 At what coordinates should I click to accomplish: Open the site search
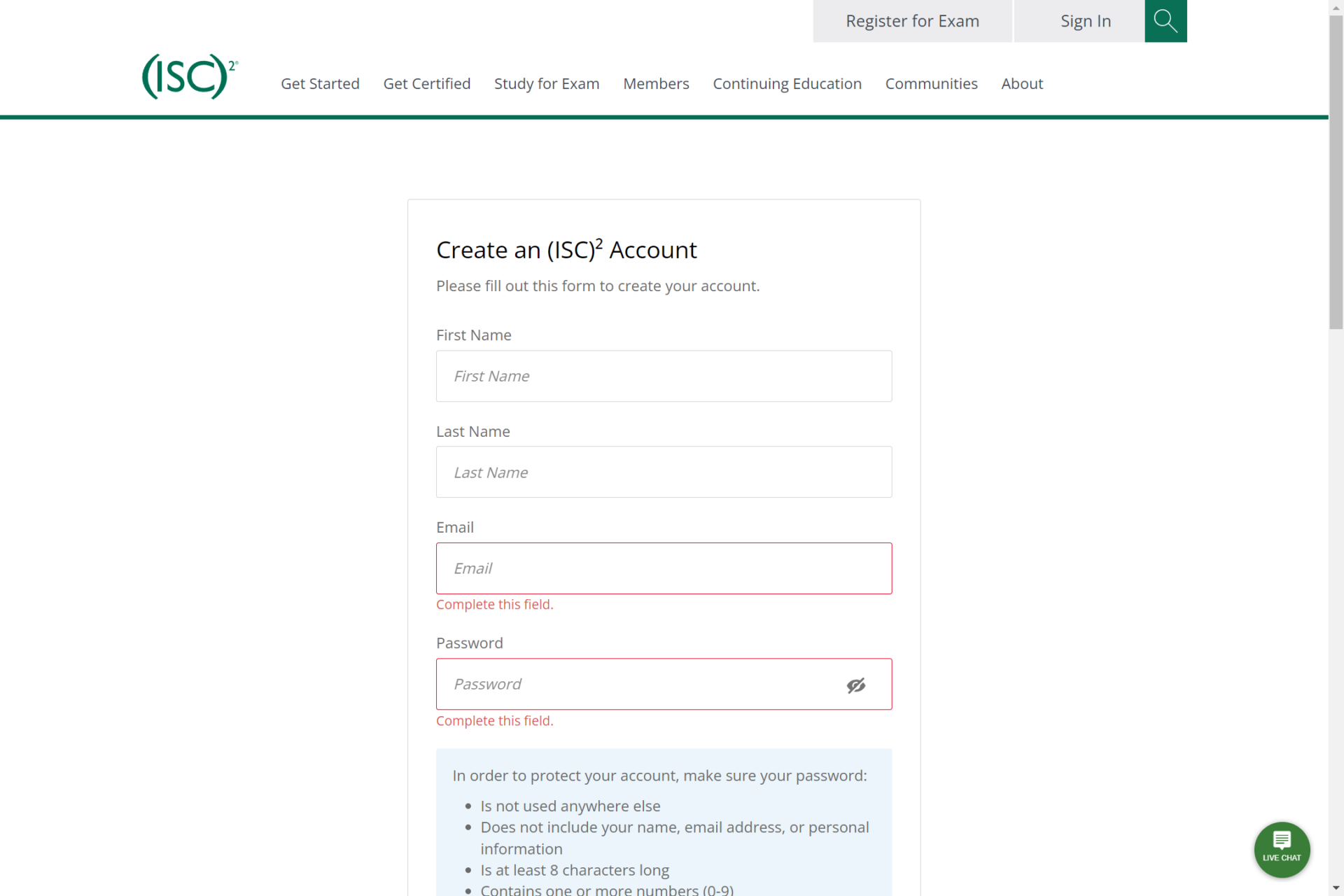tap(1165, 21)
